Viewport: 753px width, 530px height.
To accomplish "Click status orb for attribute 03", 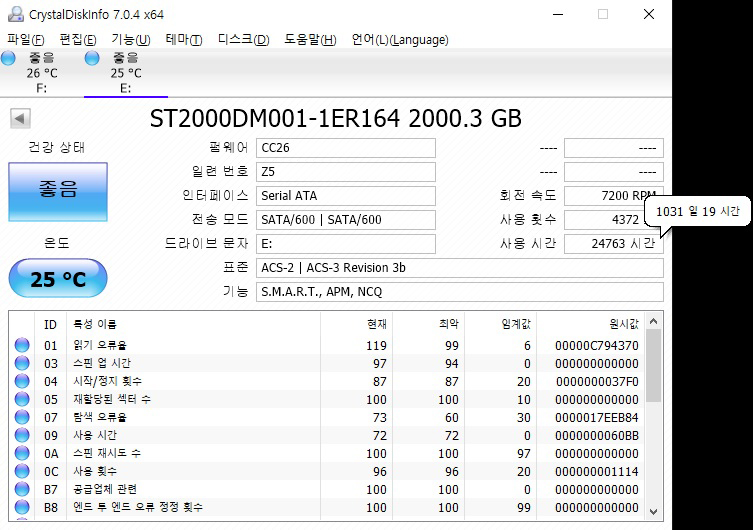I will coord(22,363).
